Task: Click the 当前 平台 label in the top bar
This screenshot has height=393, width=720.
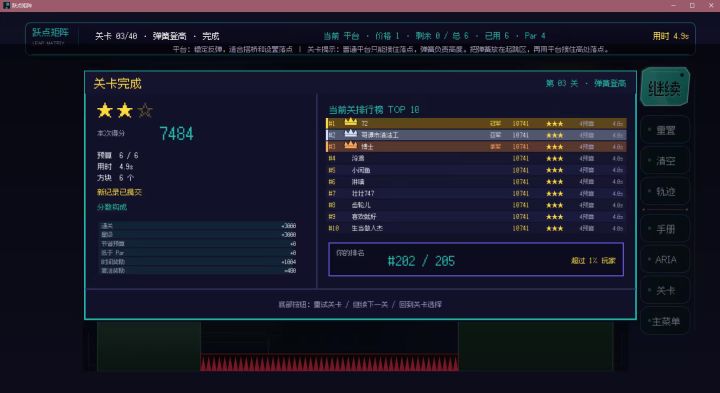Action: point(341,36)
